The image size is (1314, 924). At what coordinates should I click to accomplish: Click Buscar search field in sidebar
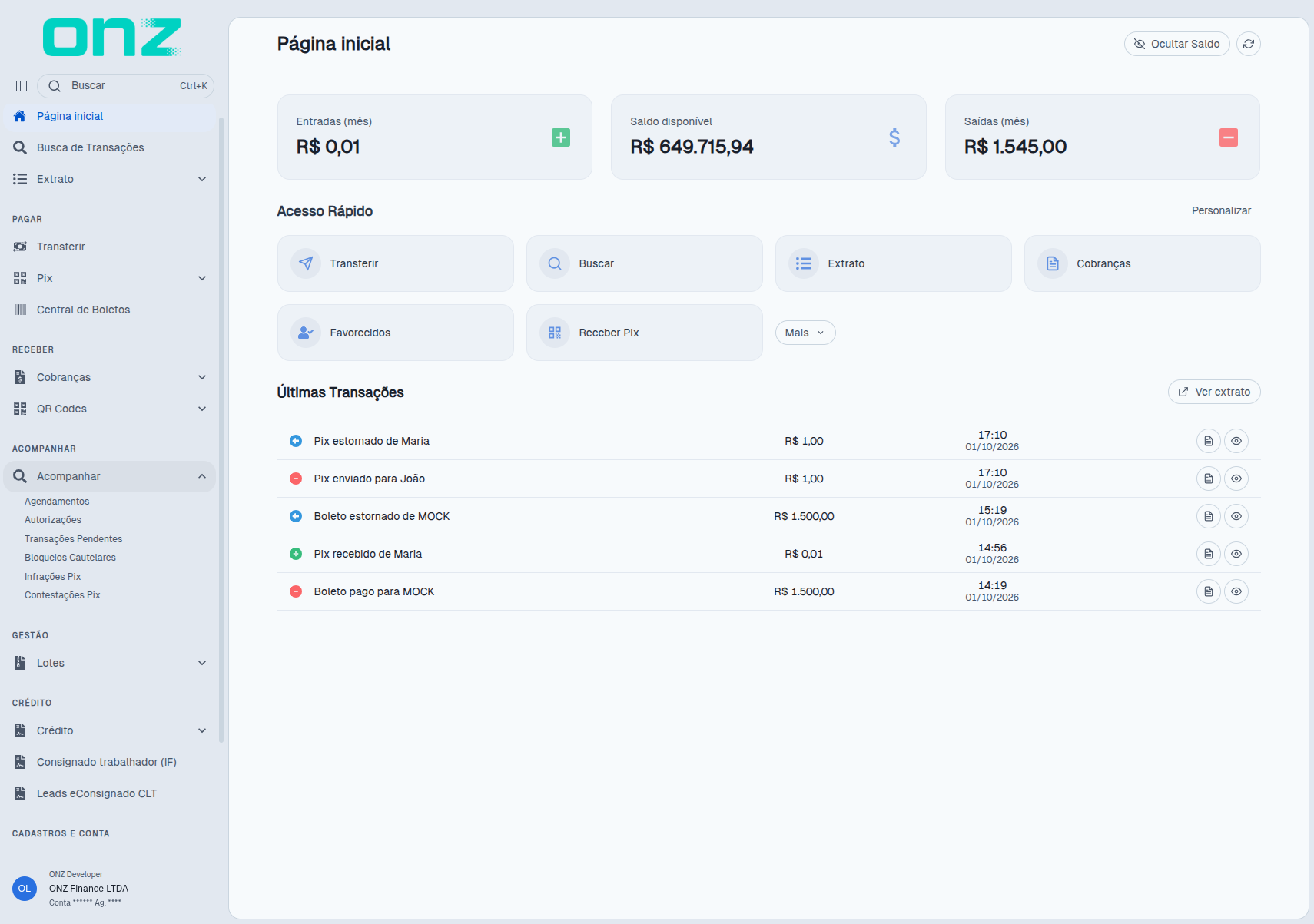(x=125, y=86)
